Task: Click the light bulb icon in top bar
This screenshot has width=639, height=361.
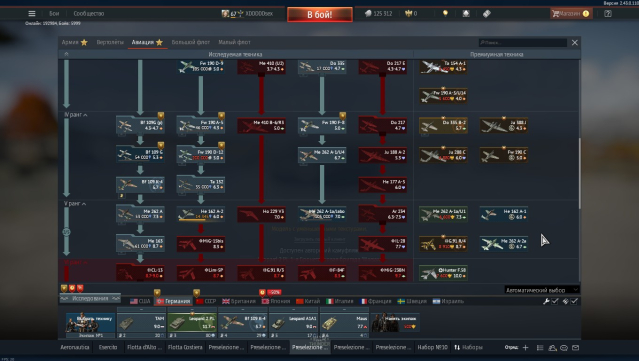Action: [445, 13]
